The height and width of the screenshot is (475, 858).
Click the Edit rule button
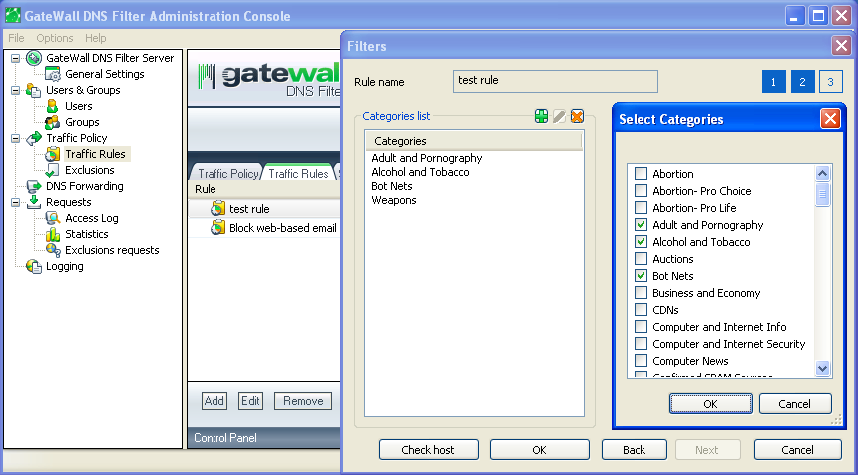pos(250,401)
